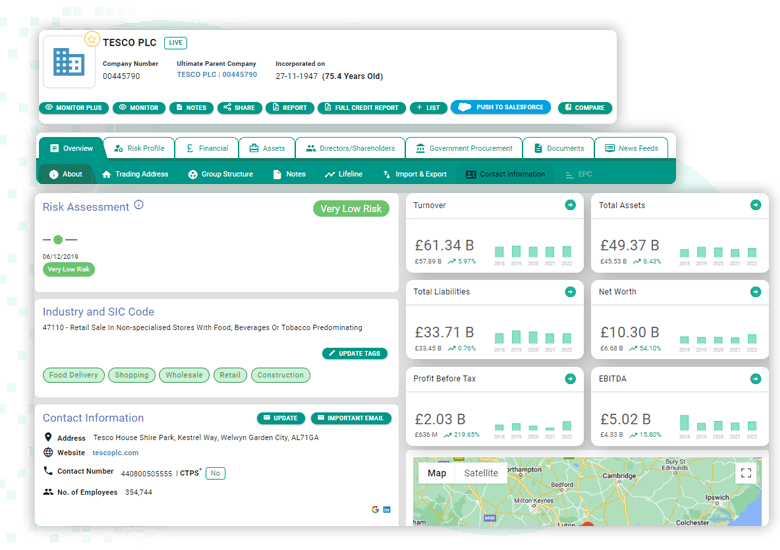Open the Trading Address sub-tab
This screenshot has width=780, height=550.
tap(135, 174)
